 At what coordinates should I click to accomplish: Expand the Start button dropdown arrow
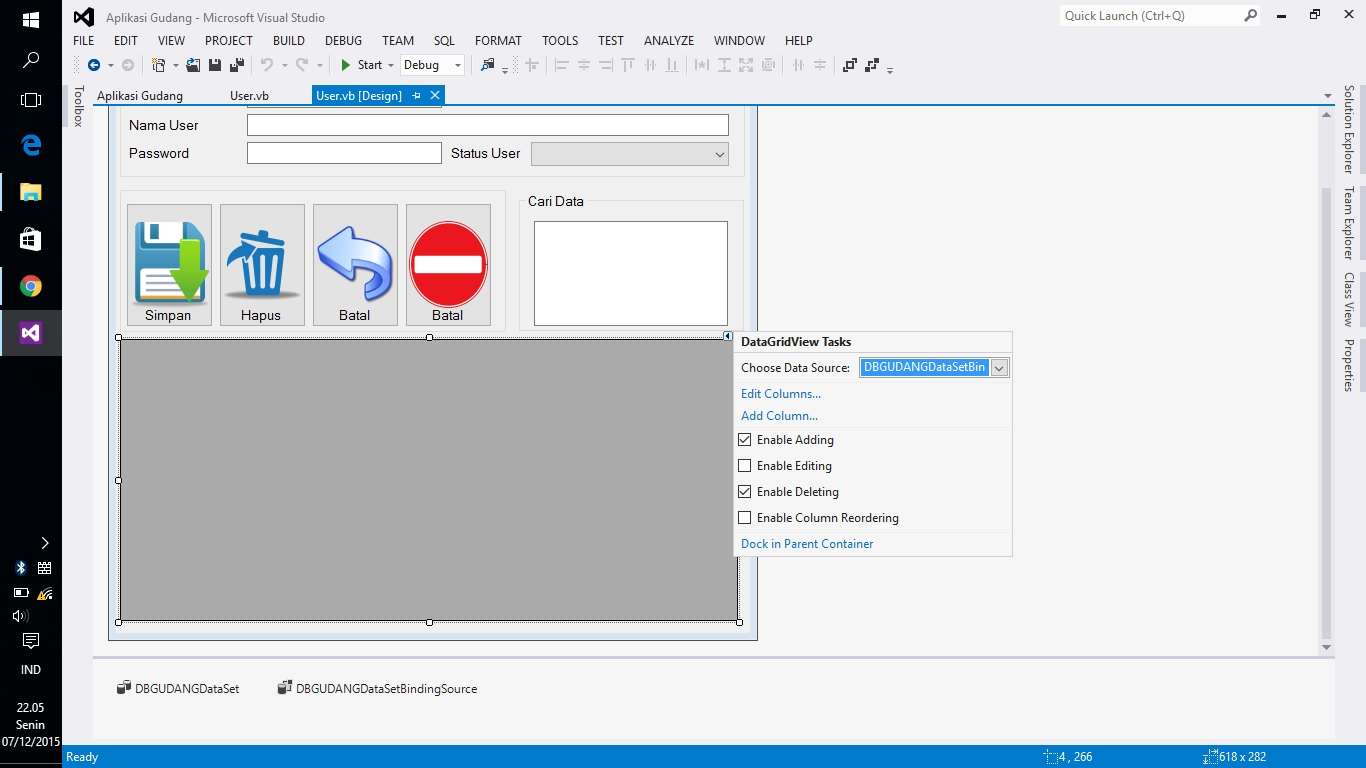pyautogui.click(x=393, y=65)
